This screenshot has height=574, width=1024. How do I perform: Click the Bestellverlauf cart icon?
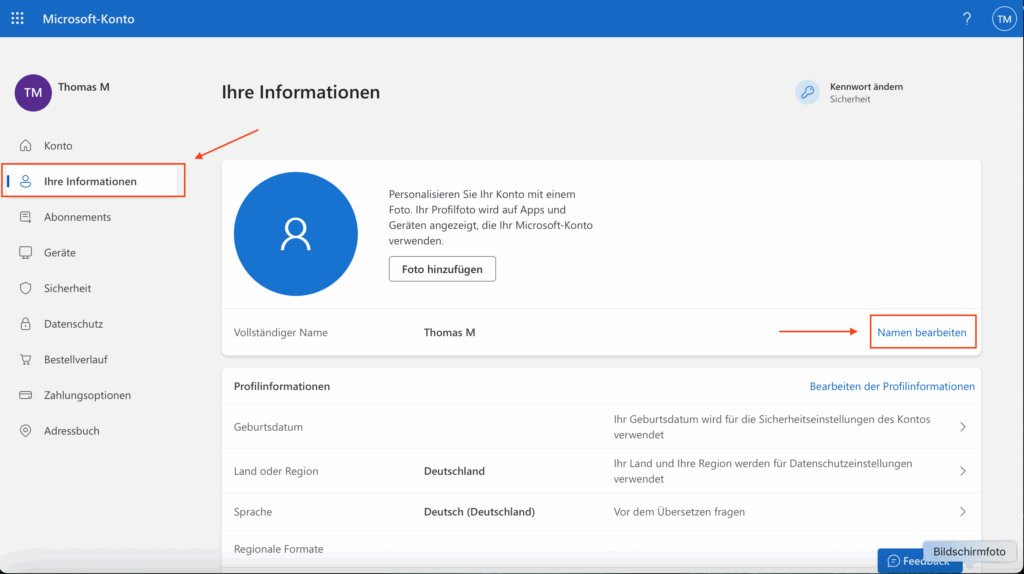pyautogui.click(x=25, y=359)
